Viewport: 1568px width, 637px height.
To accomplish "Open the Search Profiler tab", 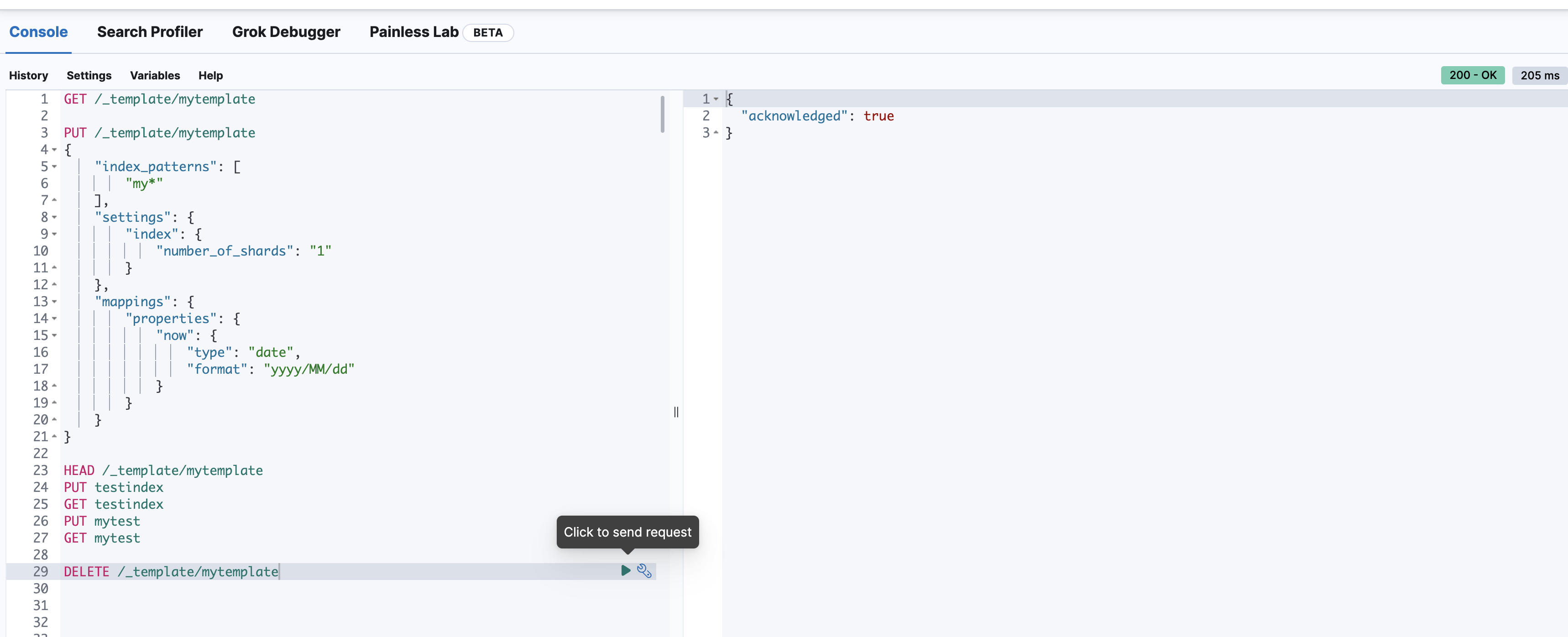I will (x=150, y=31).
